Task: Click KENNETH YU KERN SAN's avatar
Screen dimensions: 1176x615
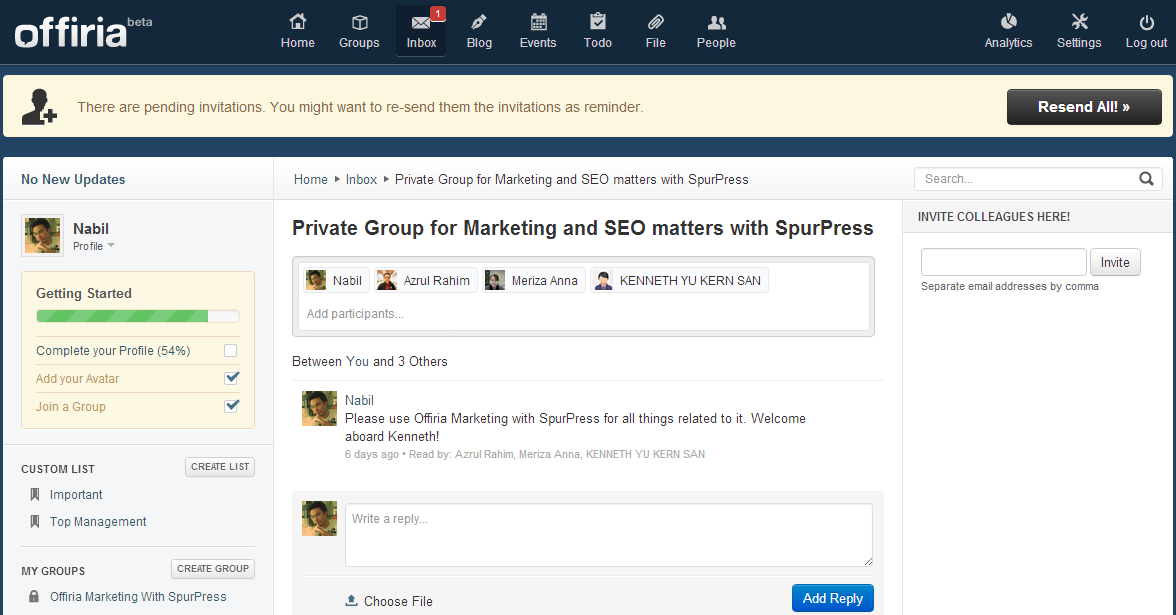Action: (x=603, y=280)
